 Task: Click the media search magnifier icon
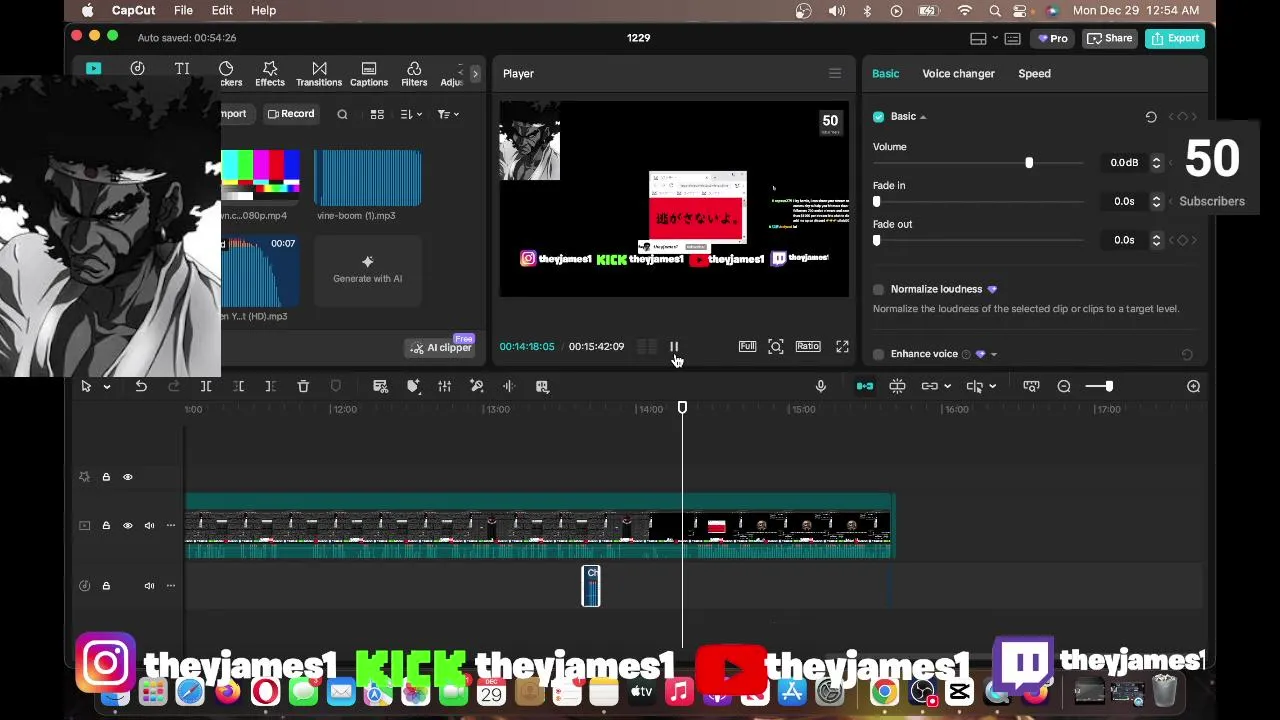click(342, 114)
